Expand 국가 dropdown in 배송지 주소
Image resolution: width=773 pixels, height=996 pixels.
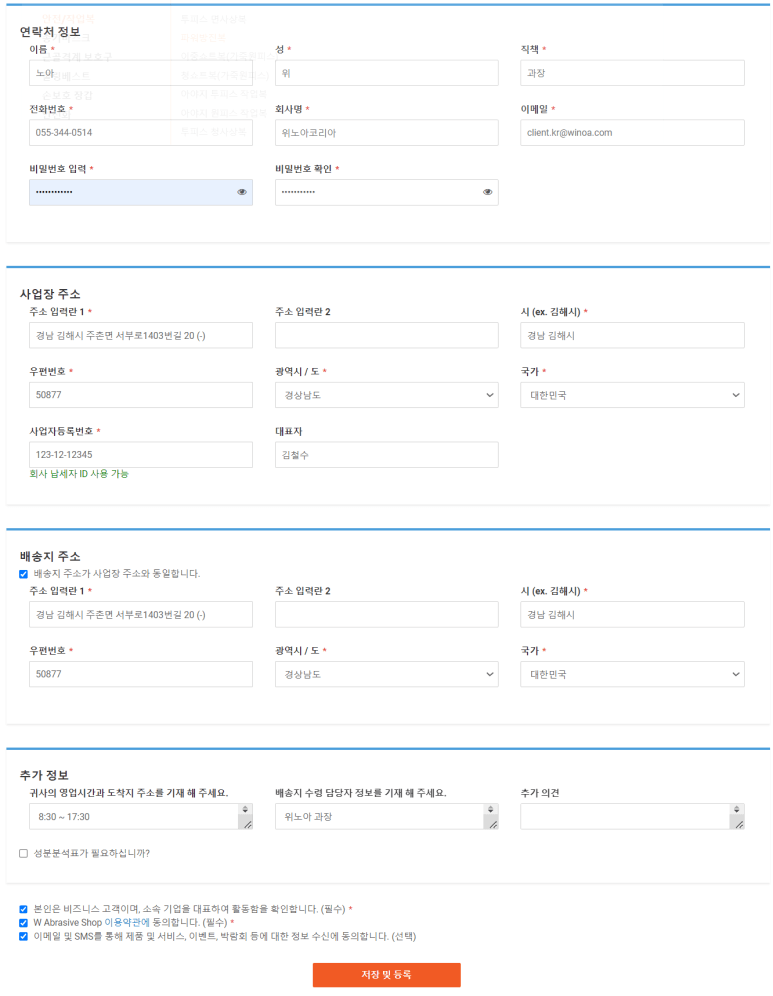coord(632,674)
